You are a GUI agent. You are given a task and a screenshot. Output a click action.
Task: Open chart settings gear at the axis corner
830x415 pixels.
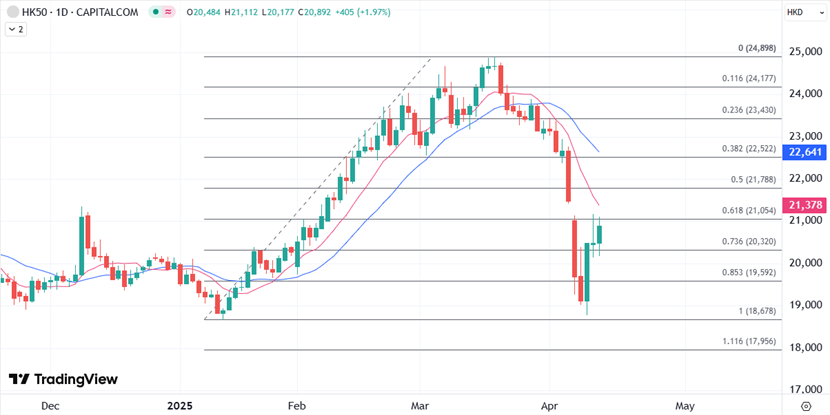coord(806,406)
